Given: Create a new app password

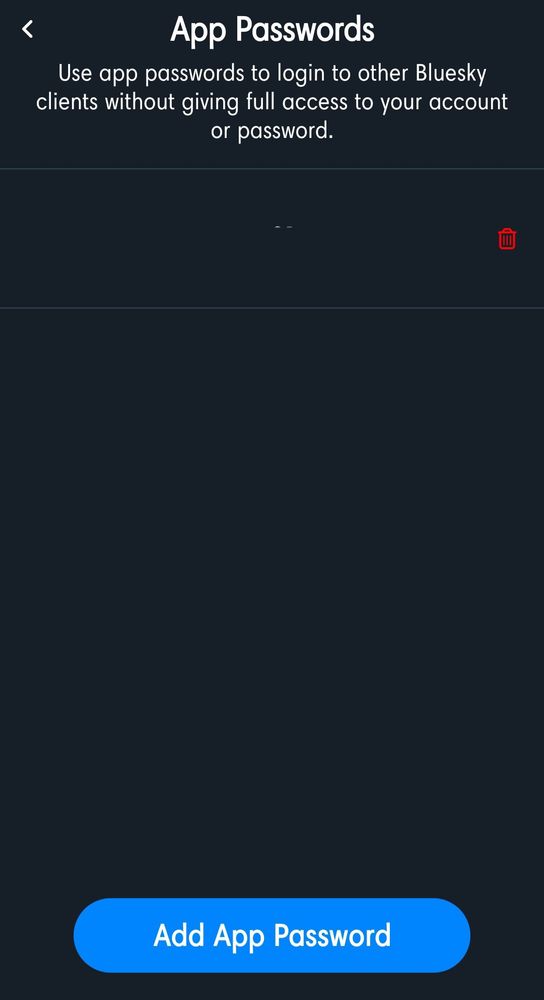Looking at the screenshot, I should pyautogui.click(x=272, y=935).
